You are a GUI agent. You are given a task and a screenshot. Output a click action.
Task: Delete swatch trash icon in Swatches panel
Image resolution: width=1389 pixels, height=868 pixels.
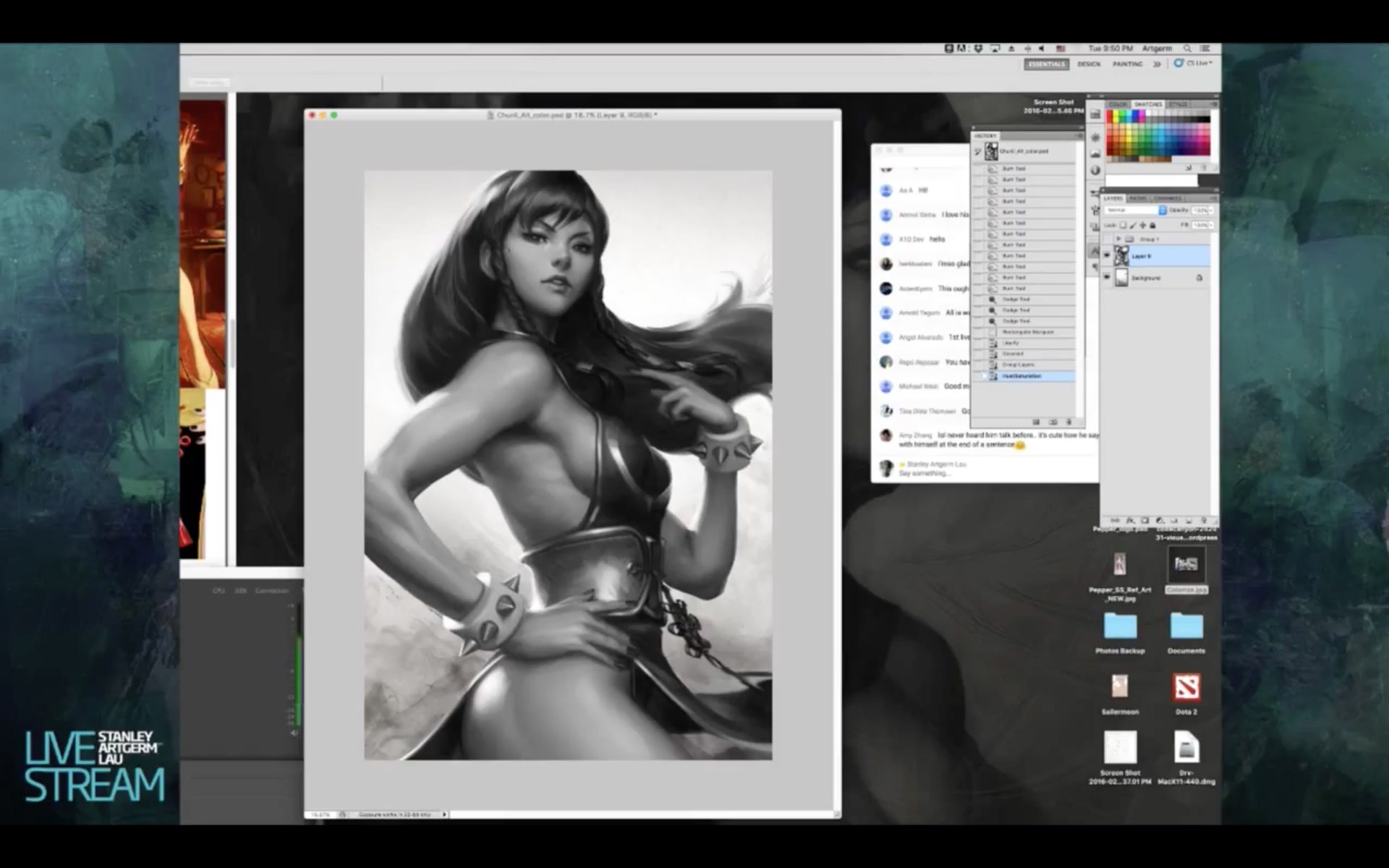coord(1204,167)
